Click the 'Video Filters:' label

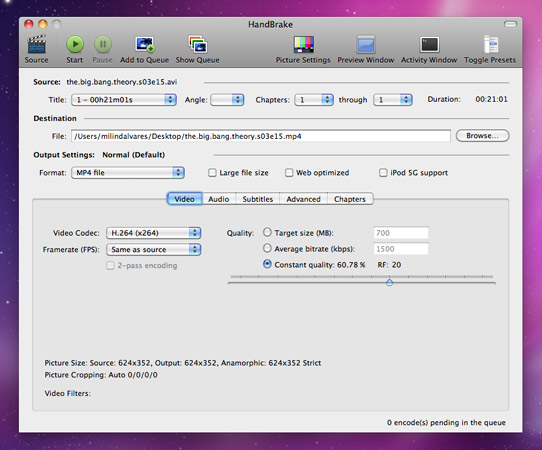[x=67, y=393]
